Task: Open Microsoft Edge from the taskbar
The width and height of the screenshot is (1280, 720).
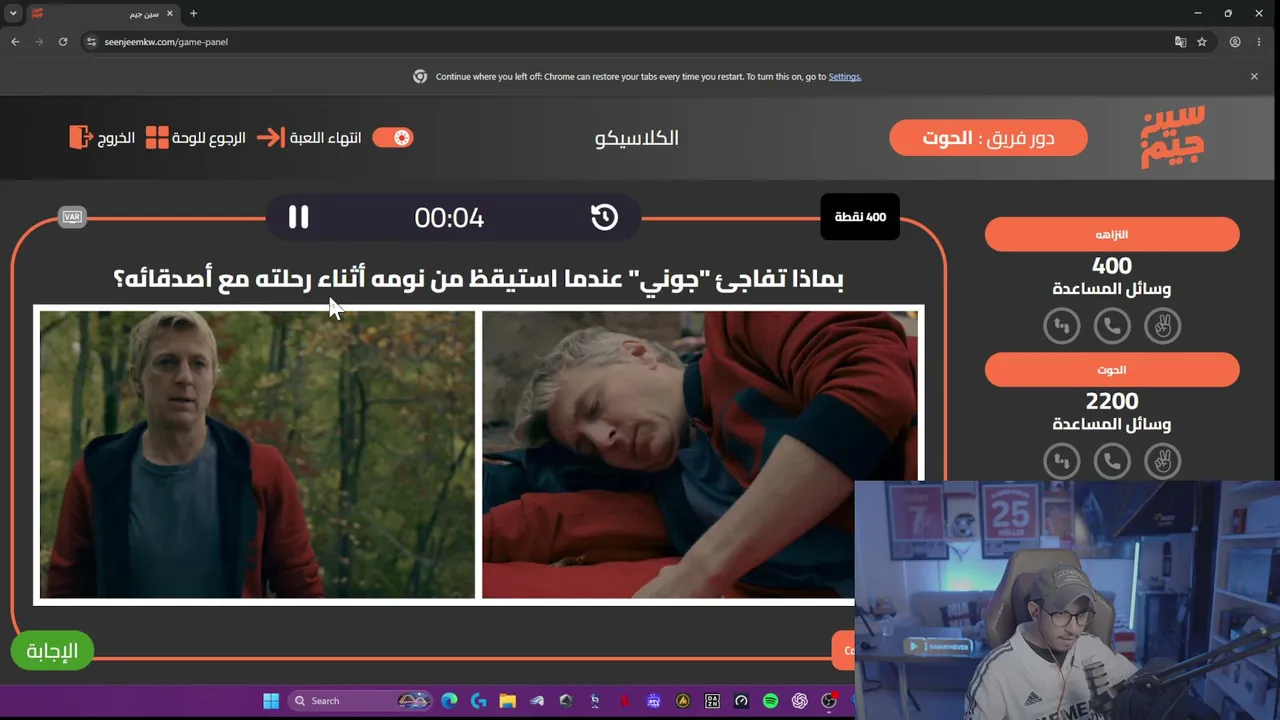Action: pyautogui.click(x=449, y=701)
